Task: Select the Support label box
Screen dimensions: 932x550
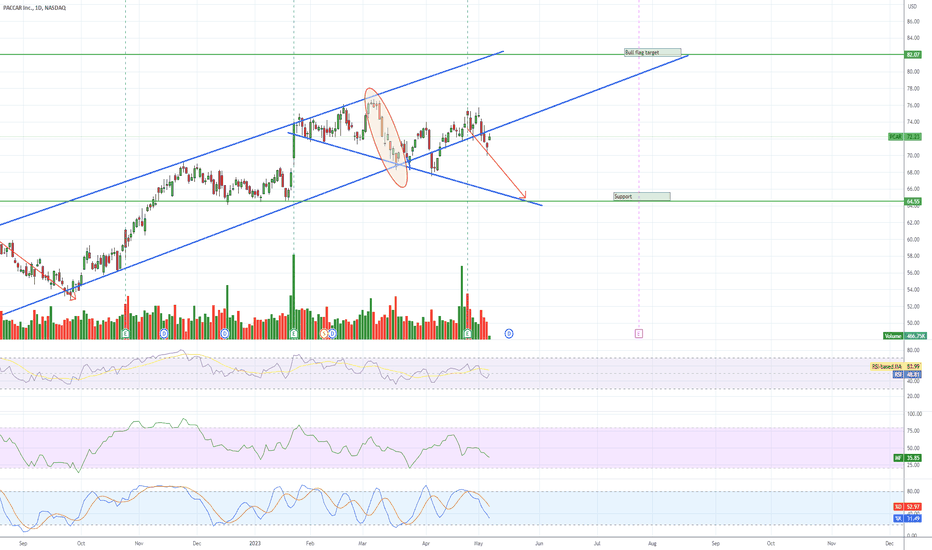Action: pyautogui.click(x=641, y=196)
